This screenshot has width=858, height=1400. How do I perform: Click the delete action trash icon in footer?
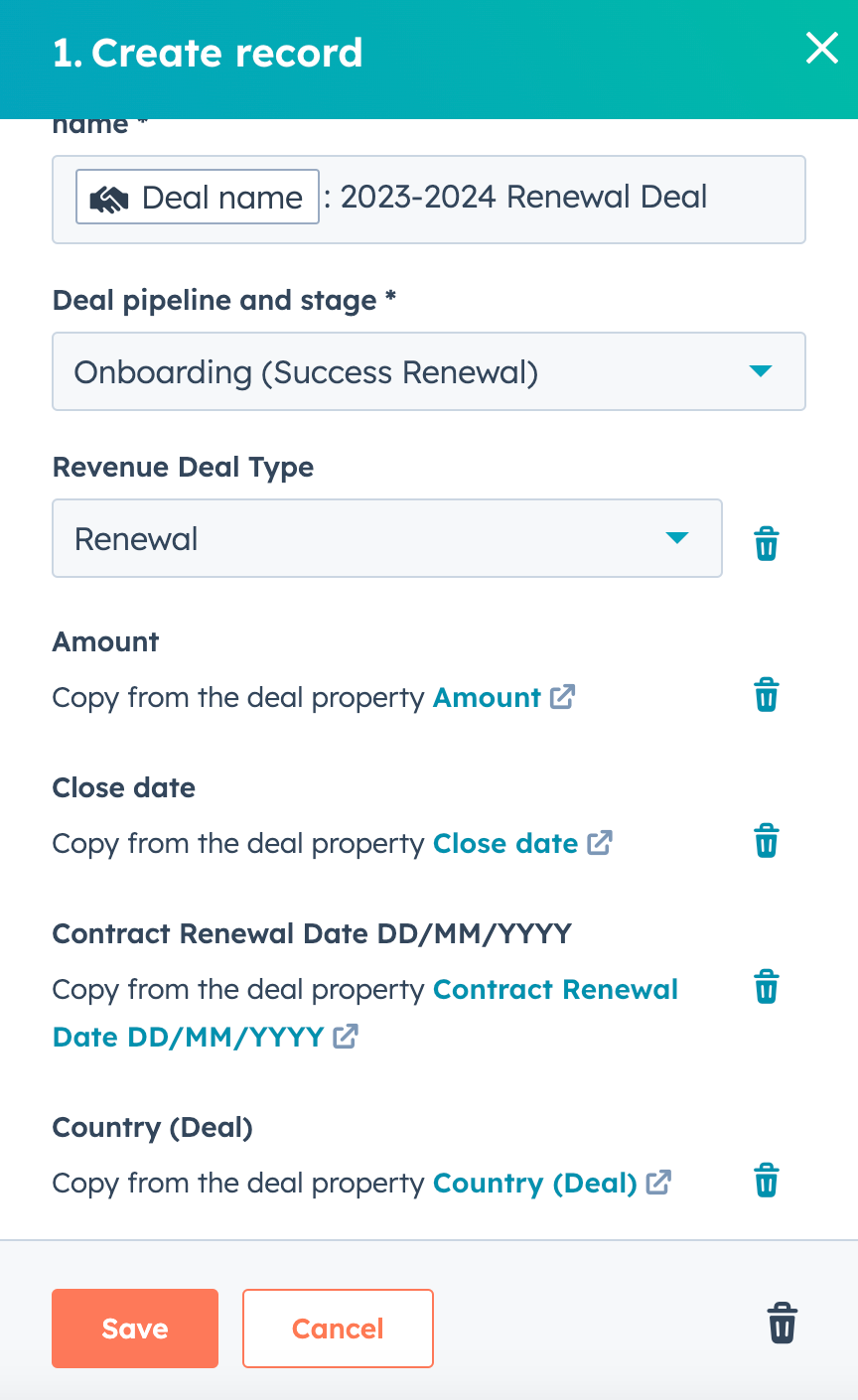point(782,1324)
